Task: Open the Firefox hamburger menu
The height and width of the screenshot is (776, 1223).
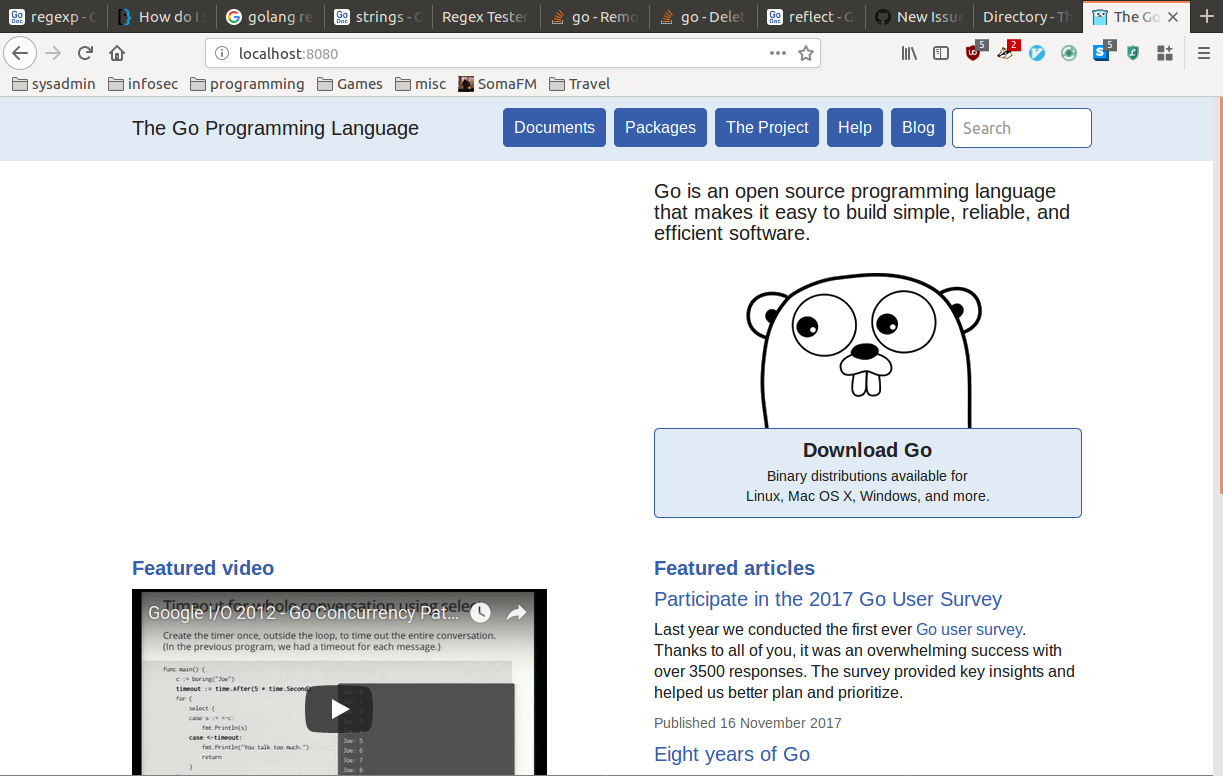Action: point(1203,52)
